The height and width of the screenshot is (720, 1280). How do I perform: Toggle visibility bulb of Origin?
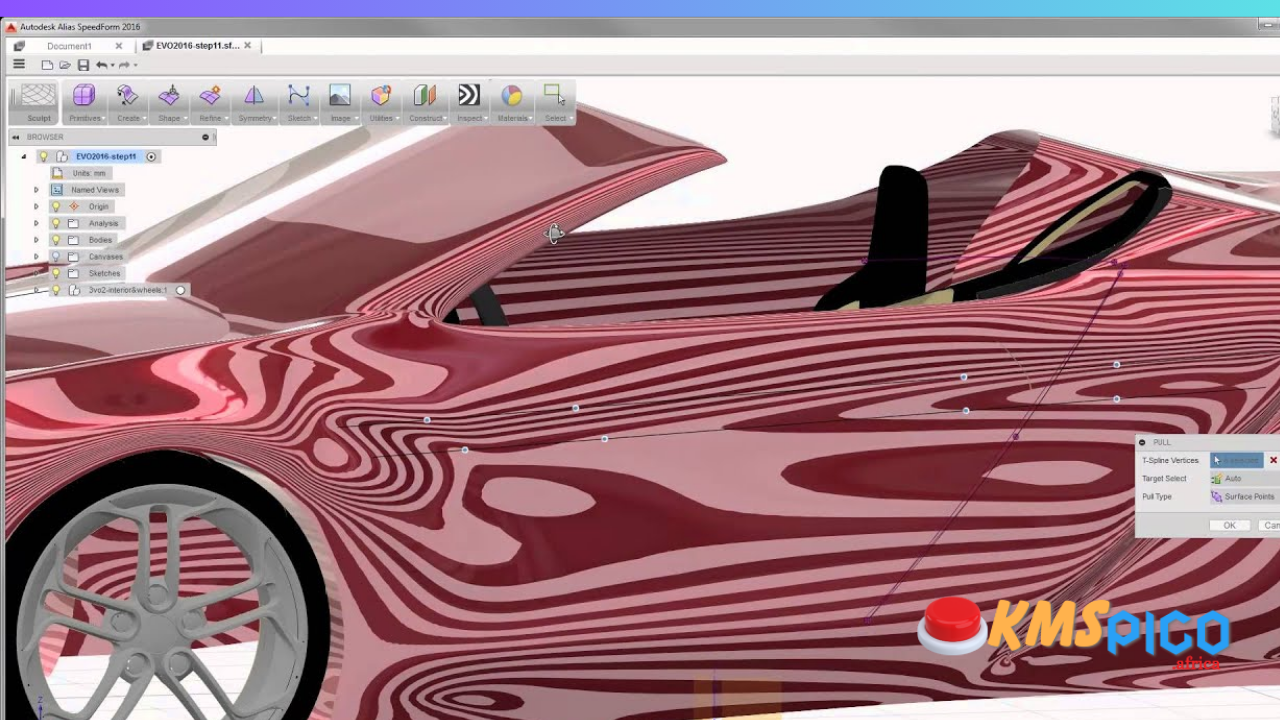(x=56, y=207)
